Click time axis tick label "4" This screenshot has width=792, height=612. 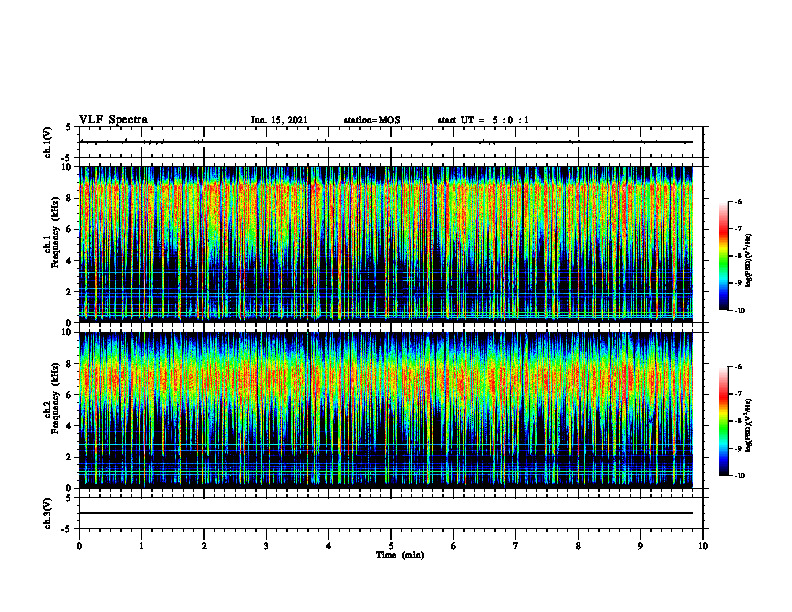(329, 546)
